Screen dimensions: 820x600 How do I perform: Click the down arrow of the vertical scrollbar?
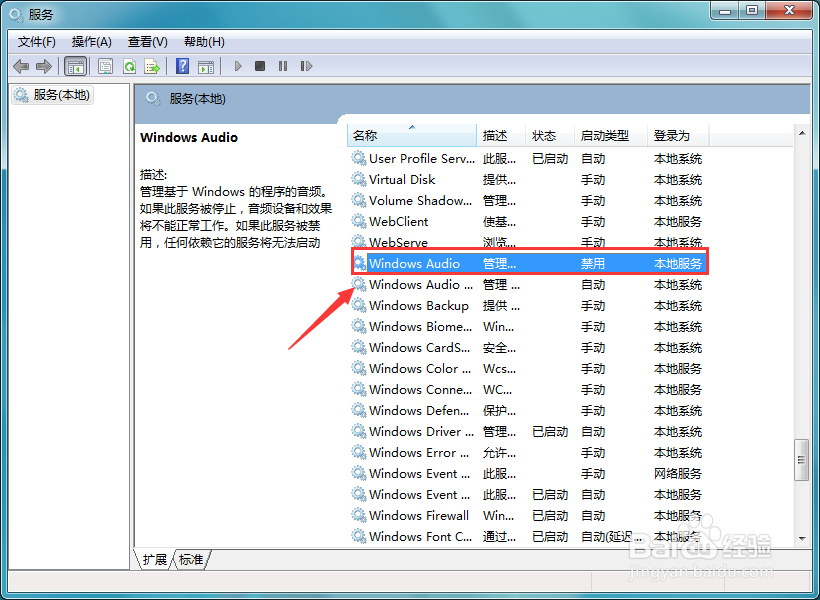click(802, 538)
